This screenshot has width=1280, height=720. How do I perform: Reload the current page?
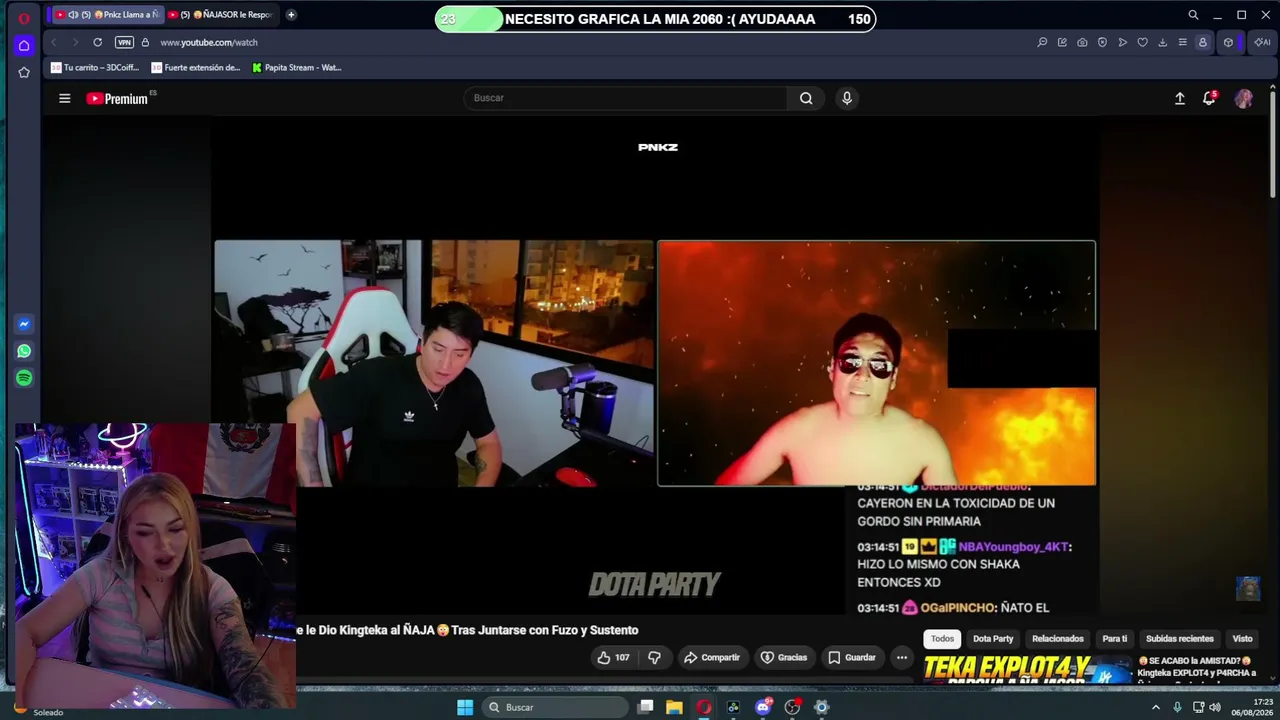pyautogui.click(x=97, y=42)
